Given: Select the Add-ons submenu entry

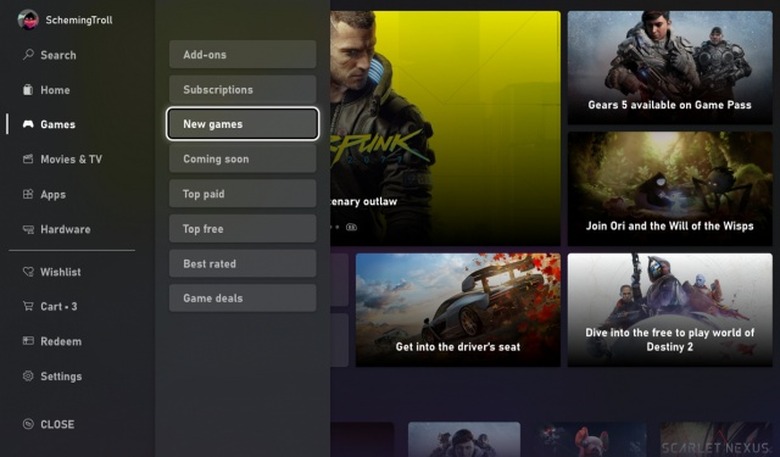Looking at the screenshot, I should tap(242, 55).
